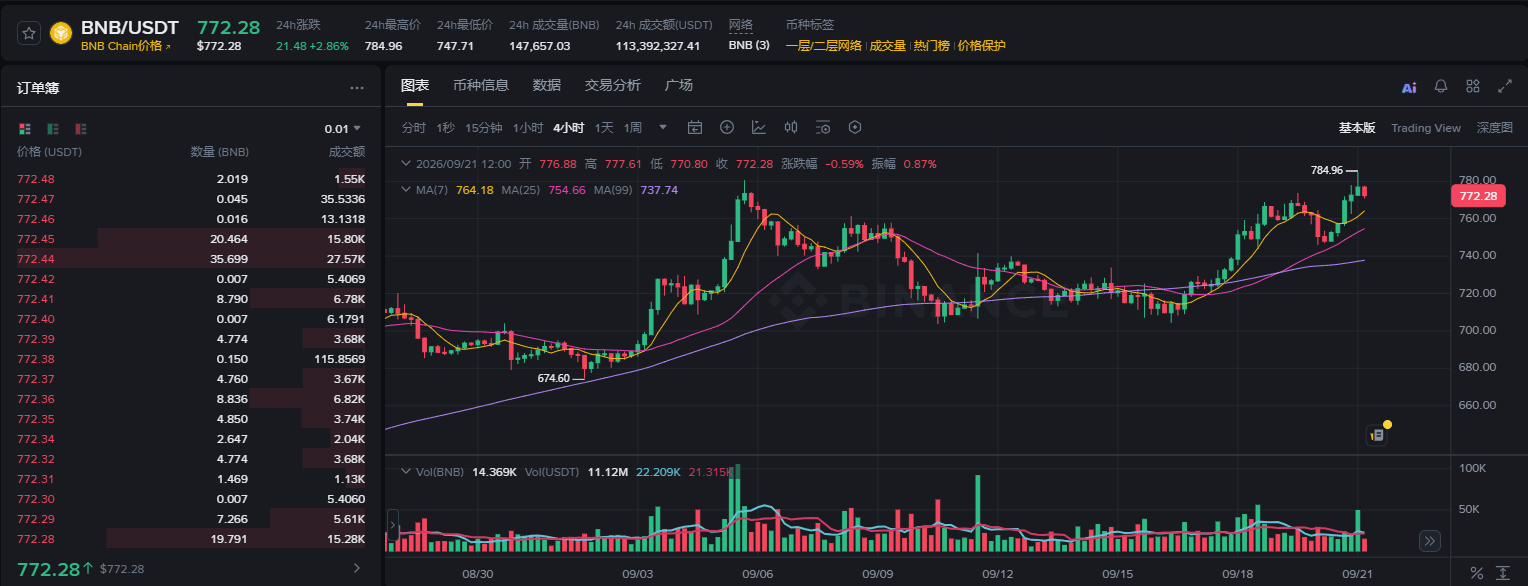Viewport: 1528px width, 586px height.
Task: Show only sell orders in order book
Action: (x=81, y=129)
